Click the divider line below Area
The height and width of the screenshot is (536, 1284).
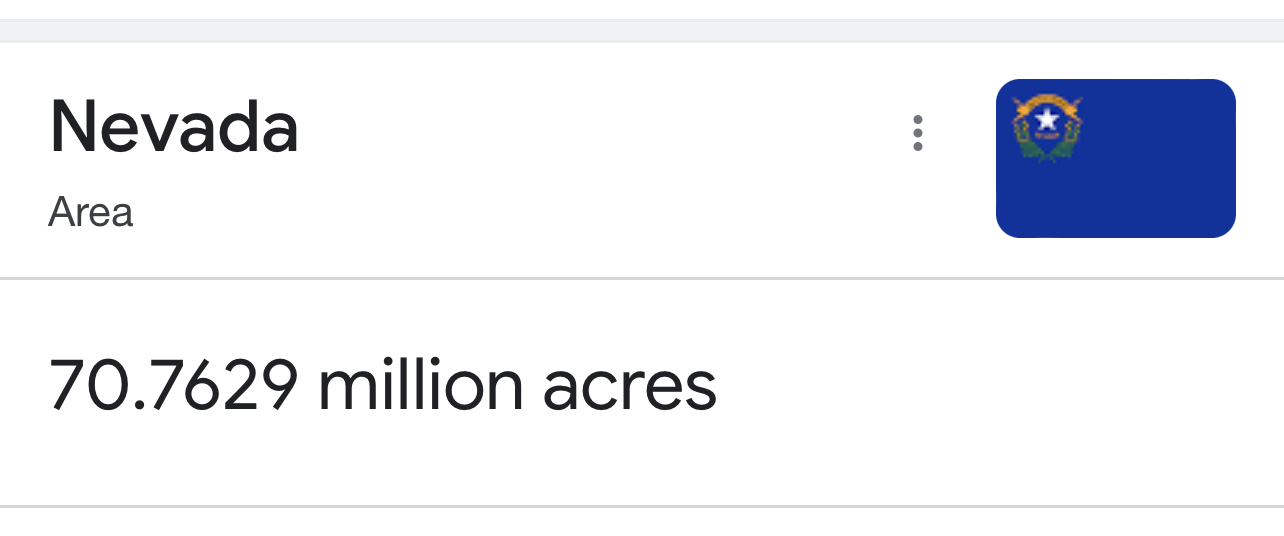pos(642,278)
